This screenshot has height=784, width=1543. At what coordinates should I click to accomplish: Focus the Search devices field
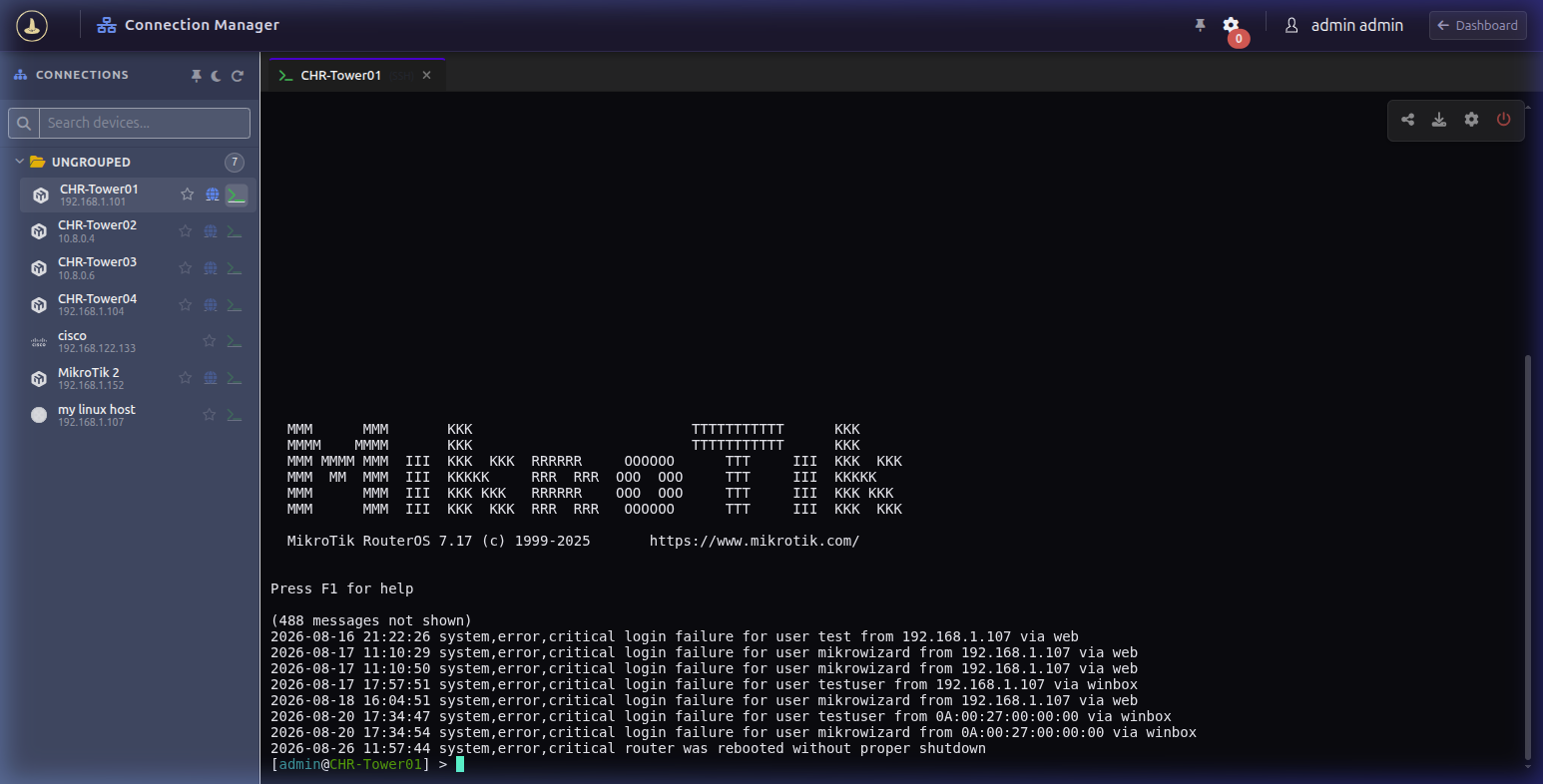(144, 123)
